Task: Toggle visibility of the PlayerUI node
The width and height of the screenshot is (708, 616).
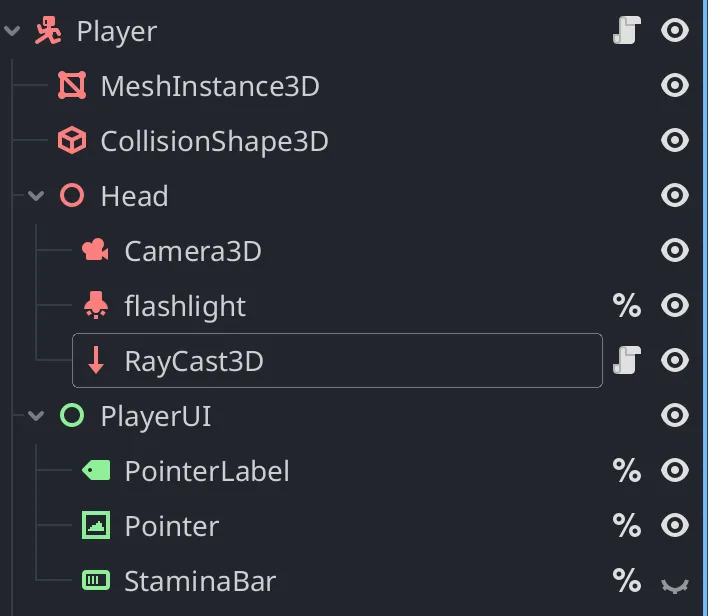Action: coord(675,416)
